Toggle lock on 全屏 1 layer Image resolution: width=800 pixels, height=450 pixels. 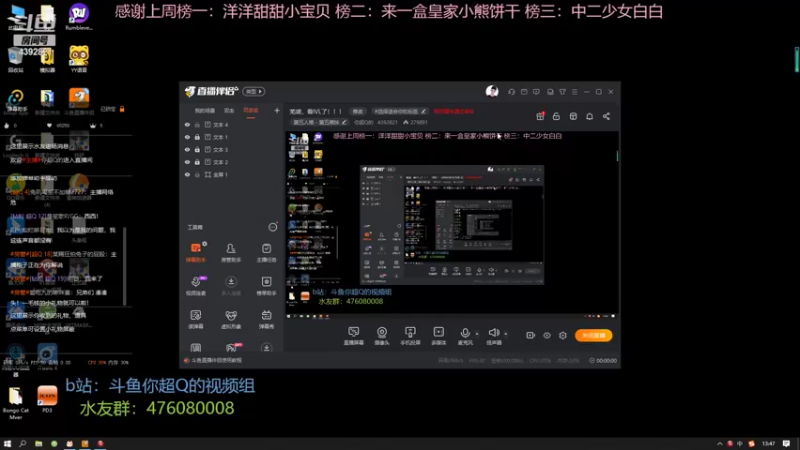[197, 174]
